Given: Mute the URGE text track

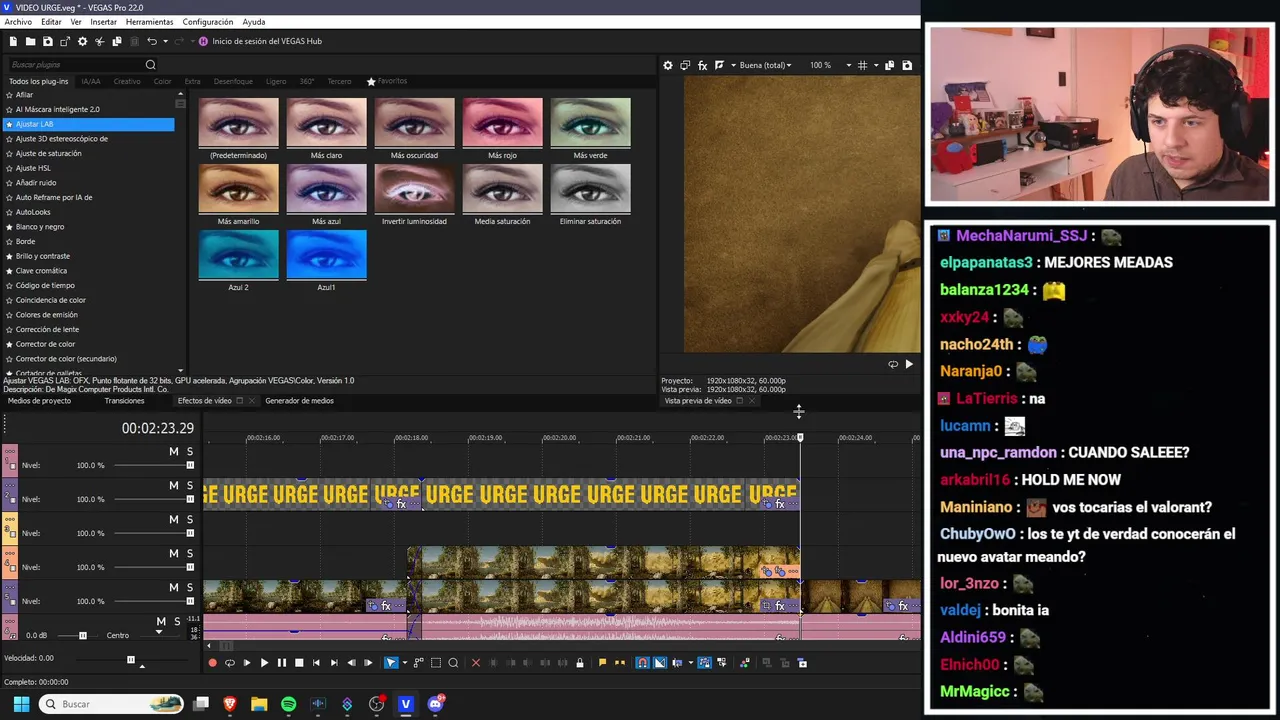Looking at the screenshot, I should (x=173, y=486).
